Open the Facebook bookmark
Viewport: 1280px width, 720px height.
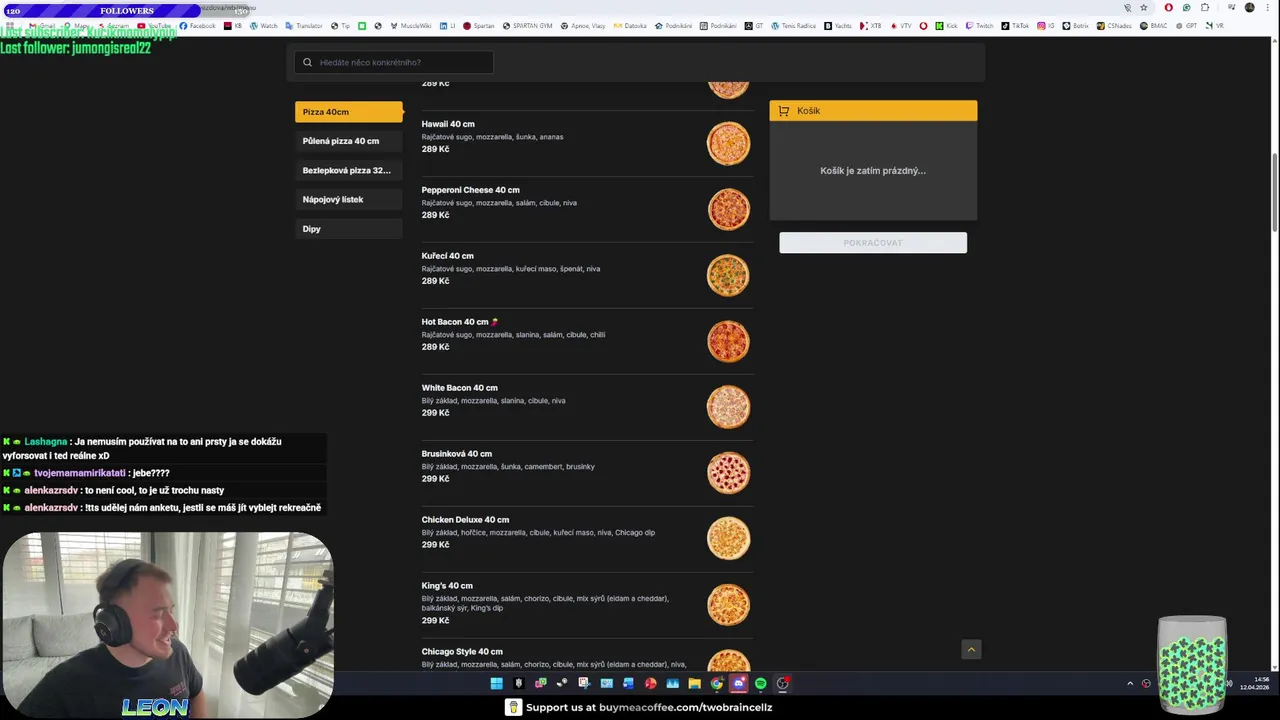point(197,26)
